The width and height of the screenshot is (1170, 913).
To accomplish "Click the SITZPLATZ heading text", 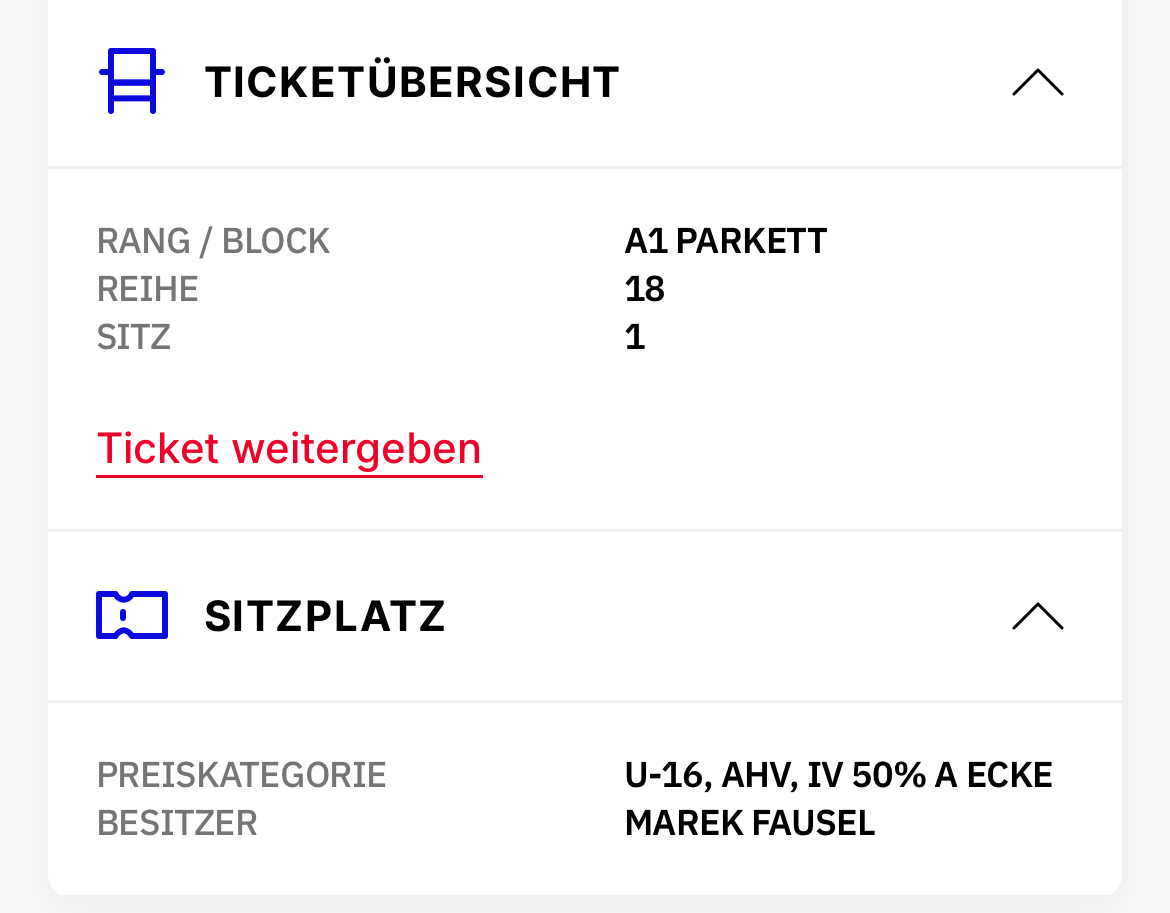I will tap(325, 616).
